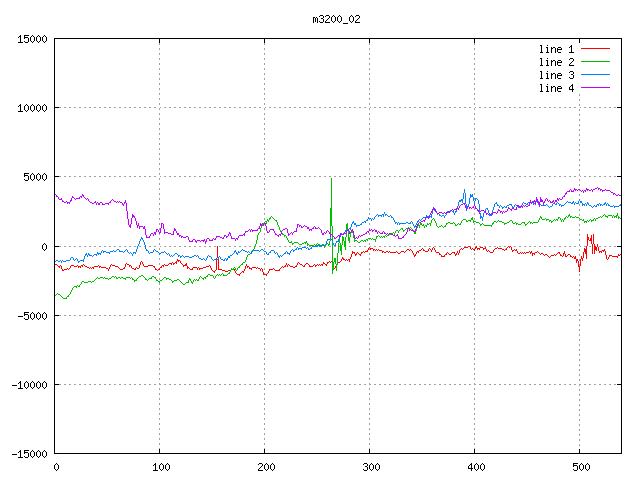Click the 100 x-axis tick label

[160, 467]
